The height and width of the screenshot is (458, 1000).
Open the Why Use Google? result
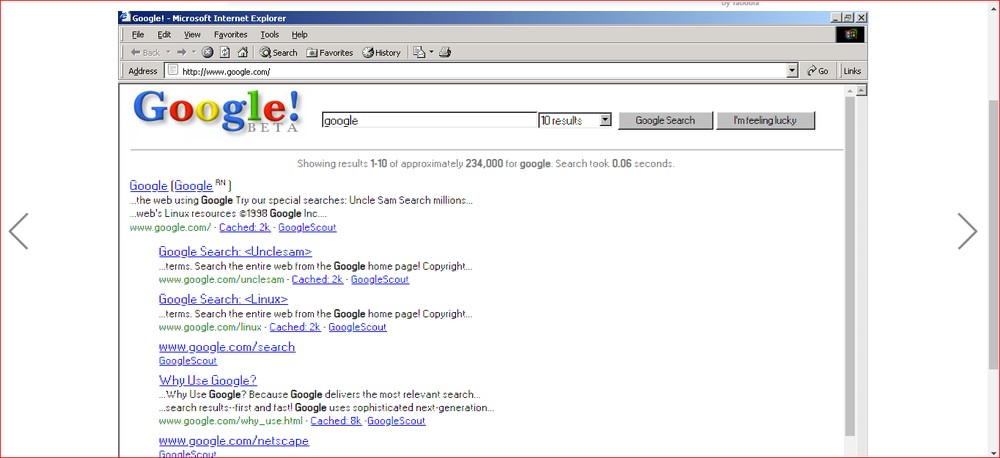click(x=208, y=381)
